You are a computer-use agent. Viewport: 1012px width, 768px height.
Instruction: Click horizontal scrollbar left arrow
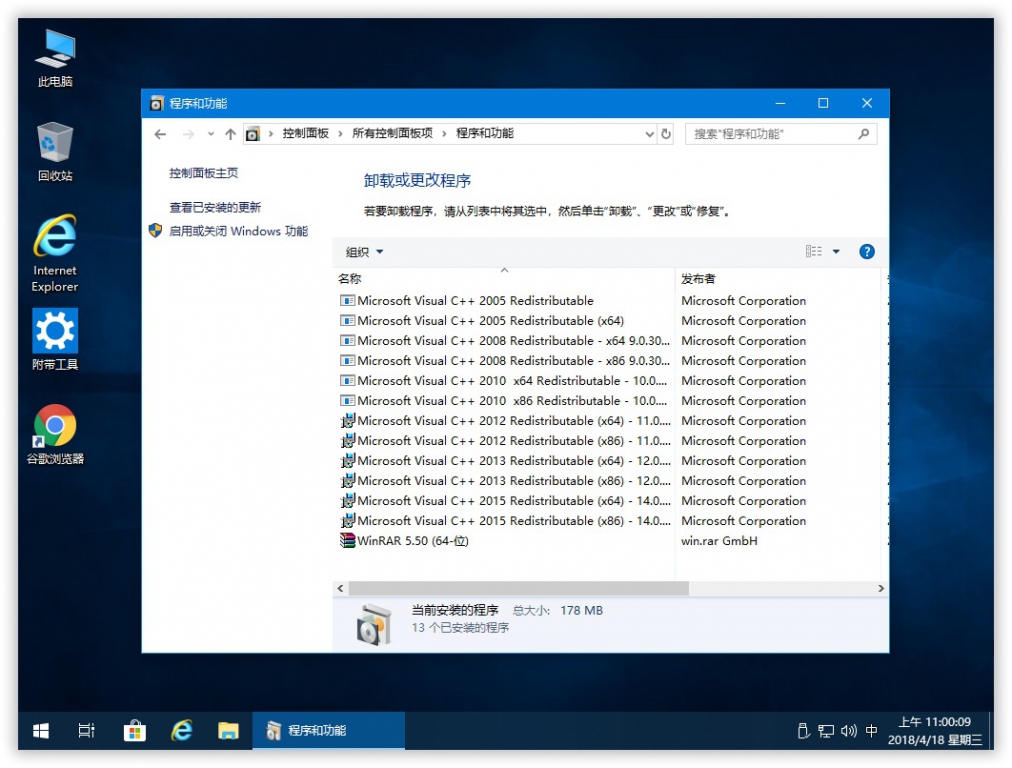[340, 589]
